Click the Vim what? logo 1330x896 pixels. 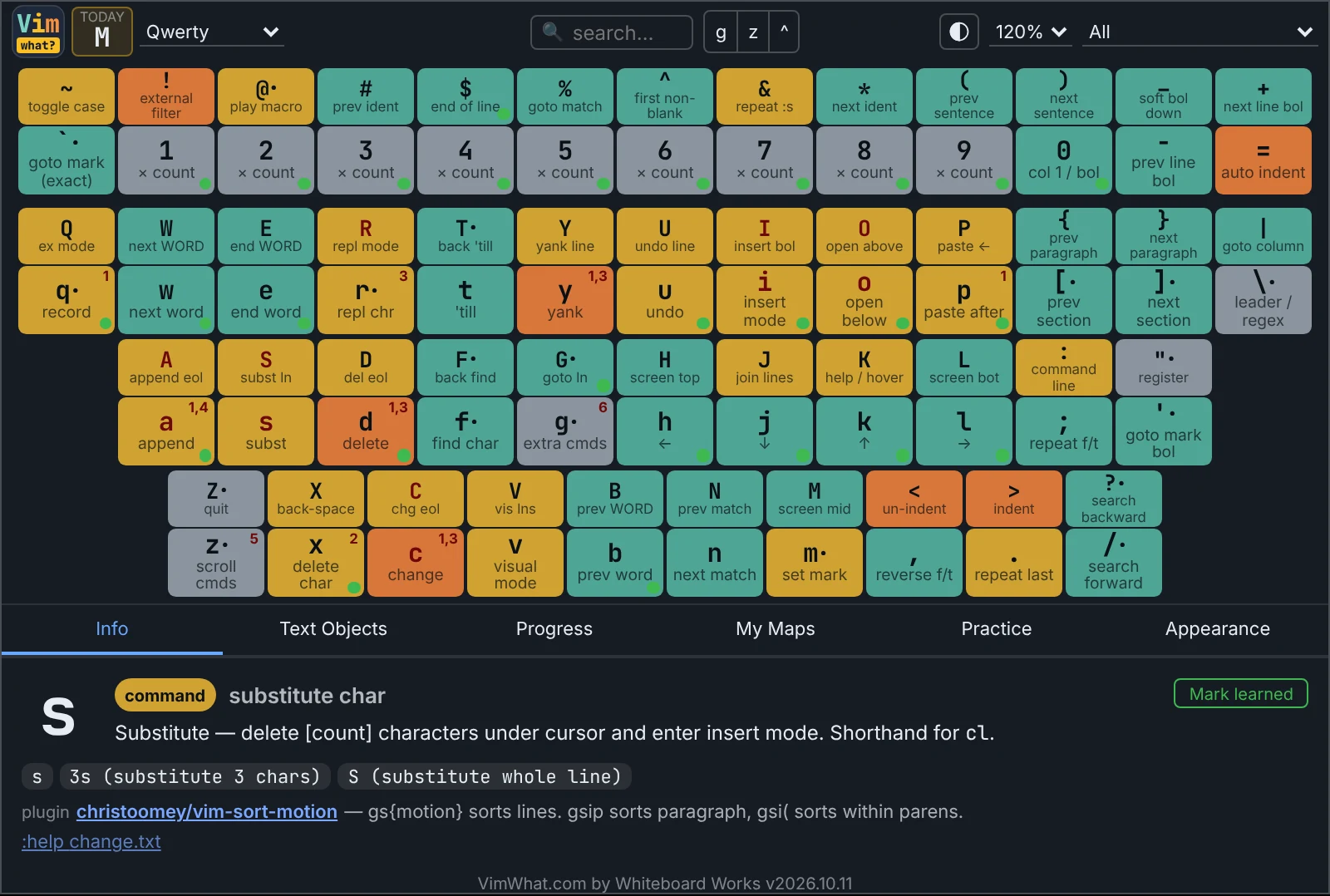[x=38, y=32]
